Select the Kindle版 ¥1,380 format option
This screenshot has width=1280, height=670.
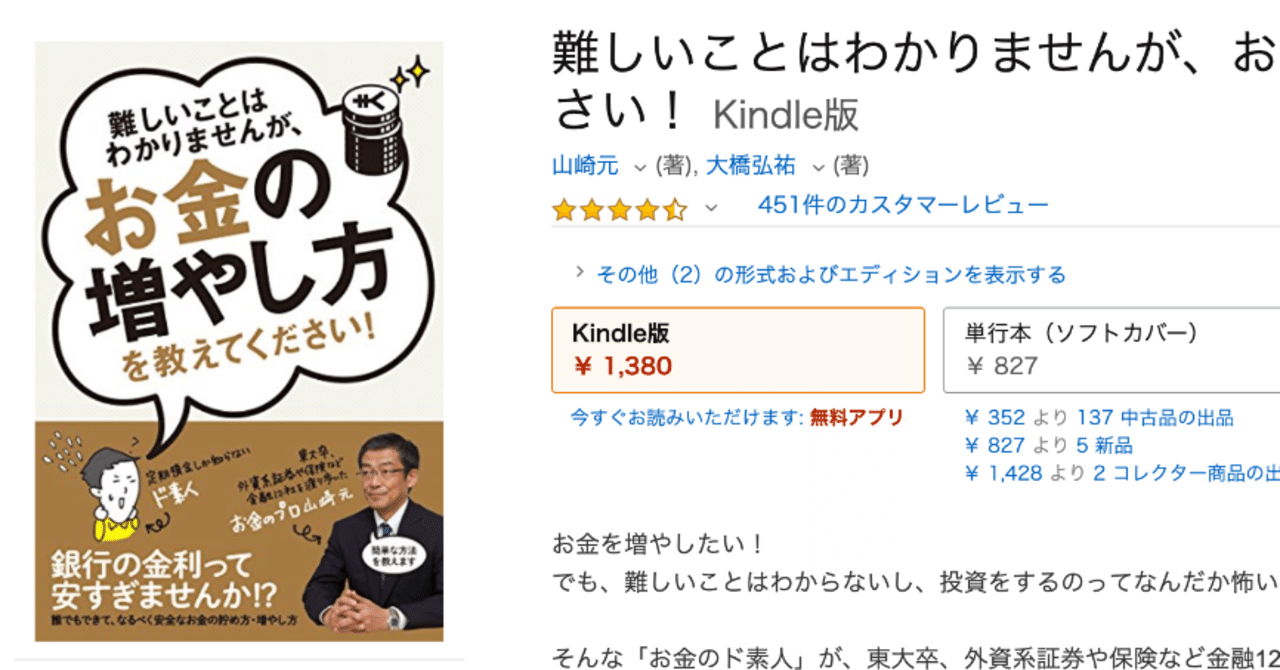[x=738, y=350]
